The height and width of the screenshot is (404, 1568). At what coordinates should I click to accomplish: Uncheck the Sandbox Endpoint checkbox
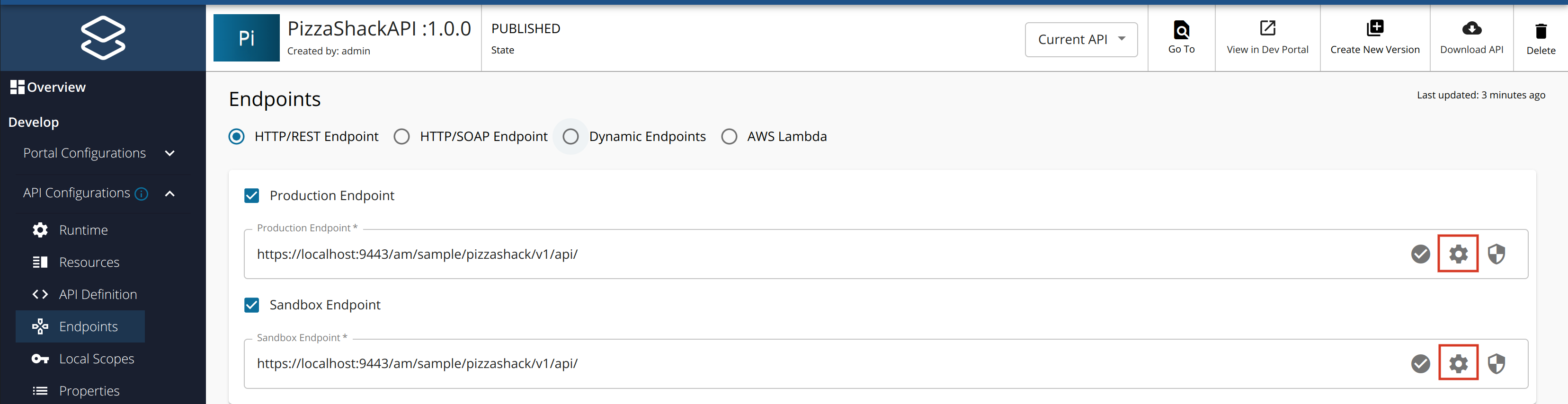point(251,305)
